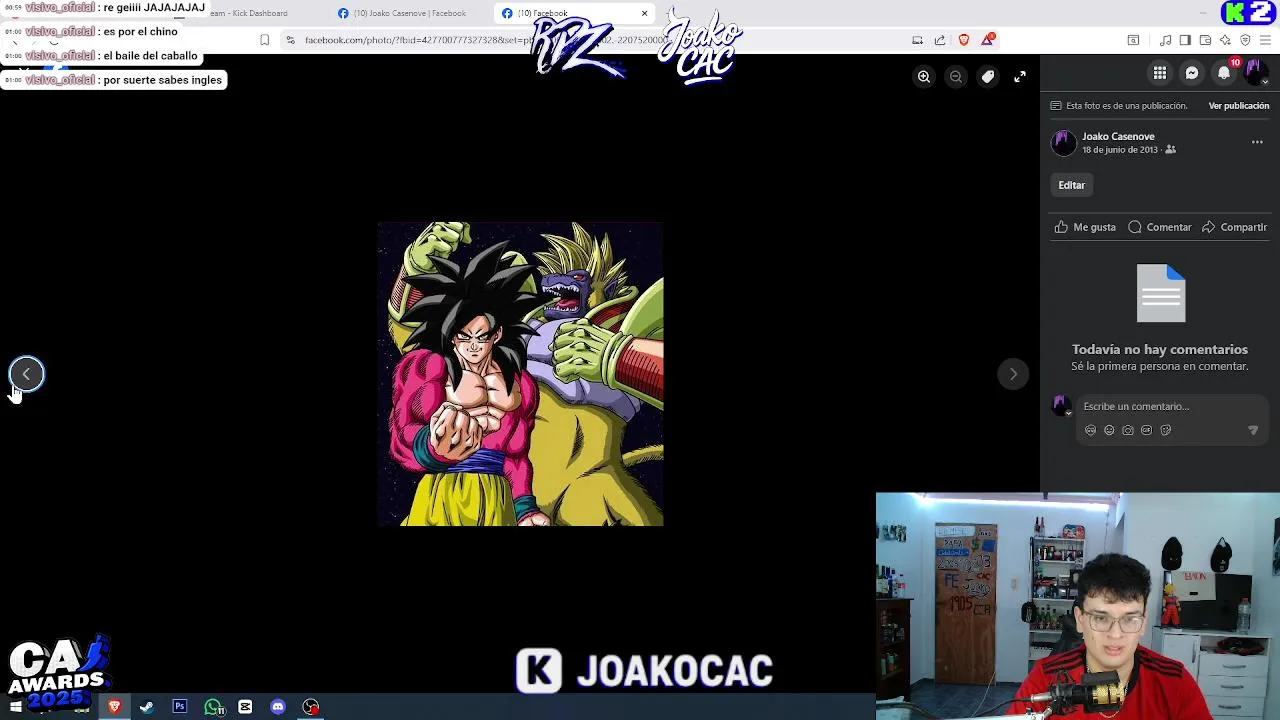Open post options three-dots menu
1280x720 pixels.
point(1257,143)
